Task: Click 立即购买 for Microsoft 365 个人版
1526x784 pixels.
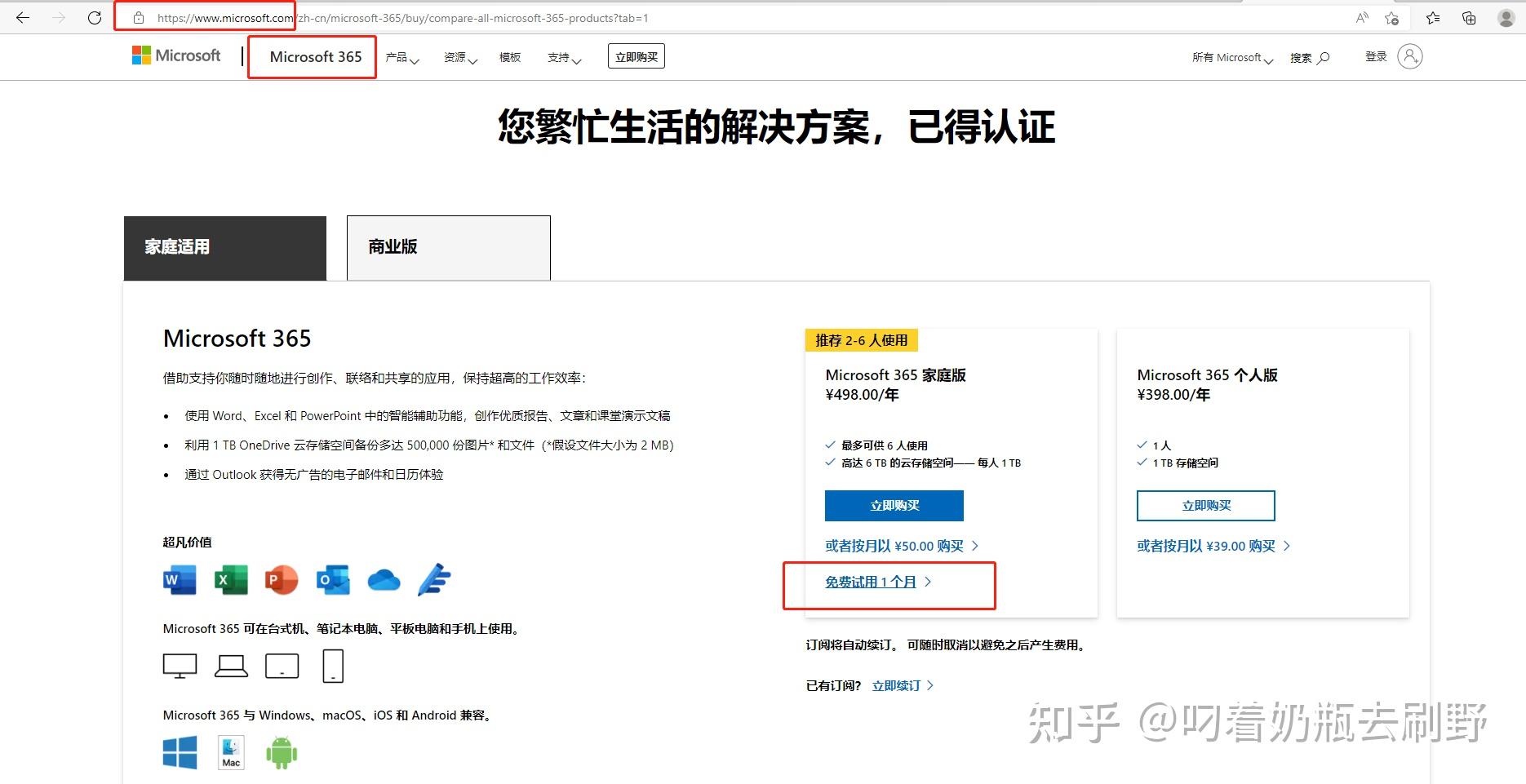Action: [1206, 506]
